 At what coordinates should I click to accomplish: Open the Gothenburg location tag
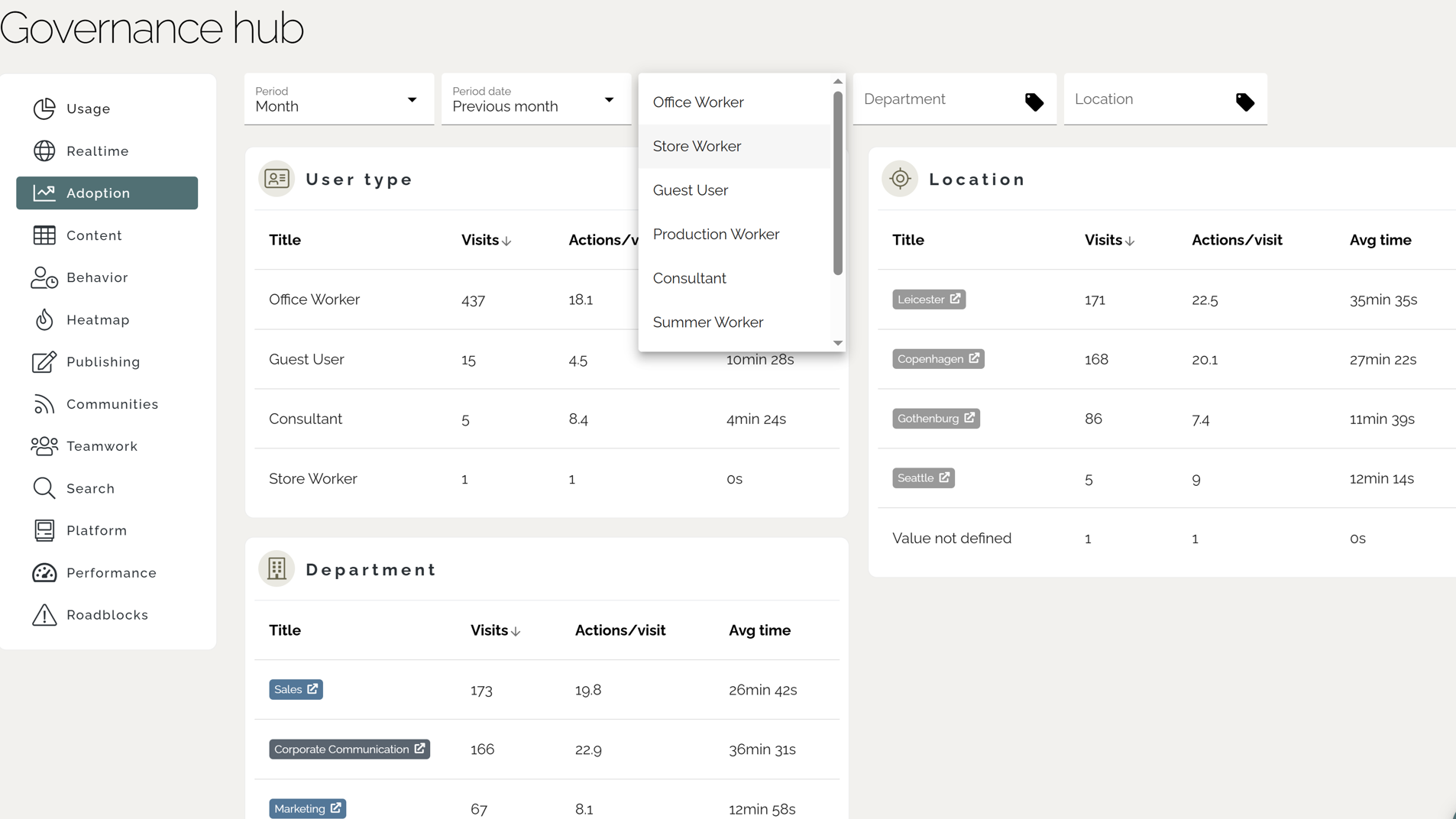pos(936,418)
